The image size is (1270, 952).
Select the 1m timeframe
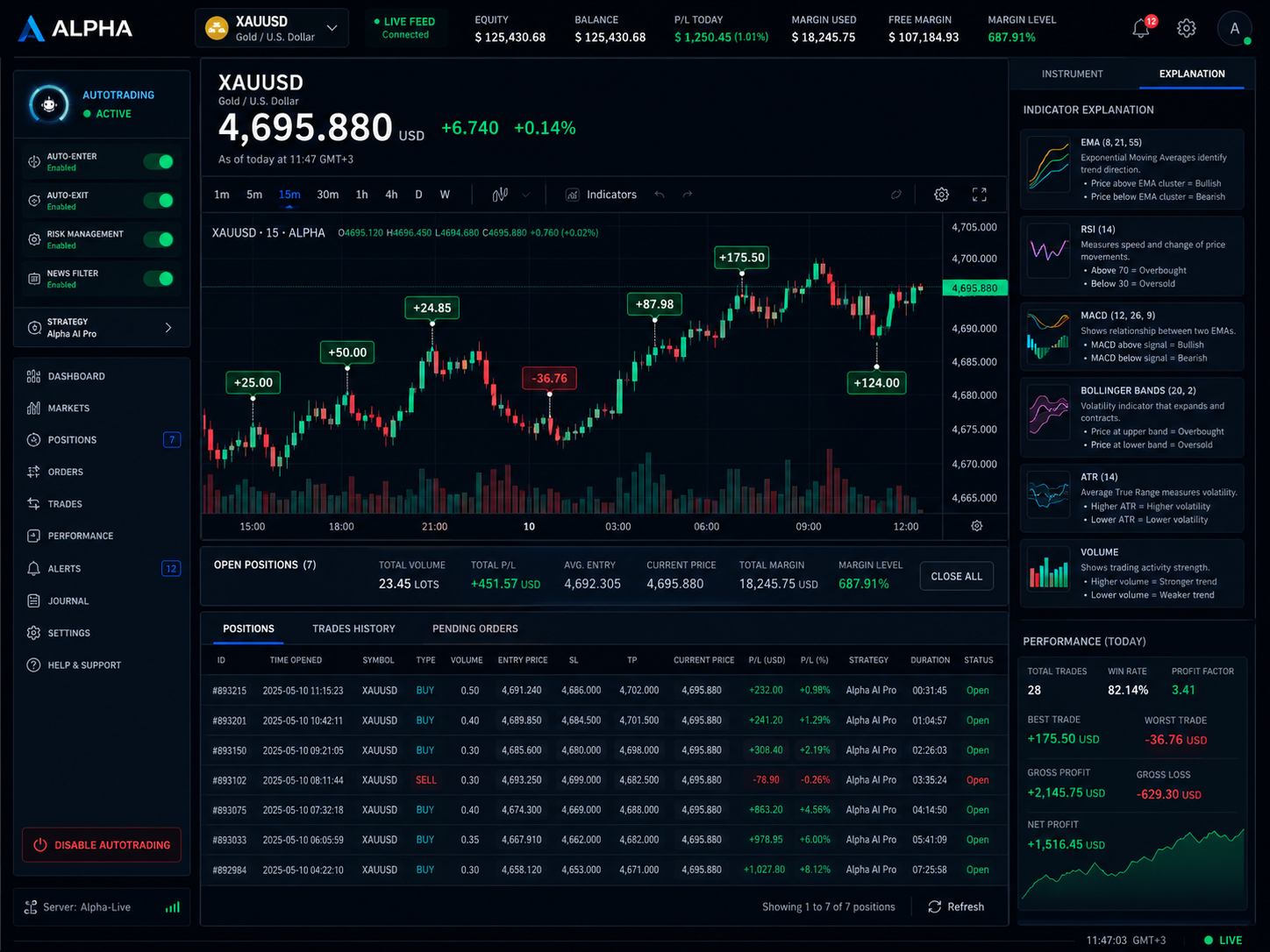click(x=222, y=195)
